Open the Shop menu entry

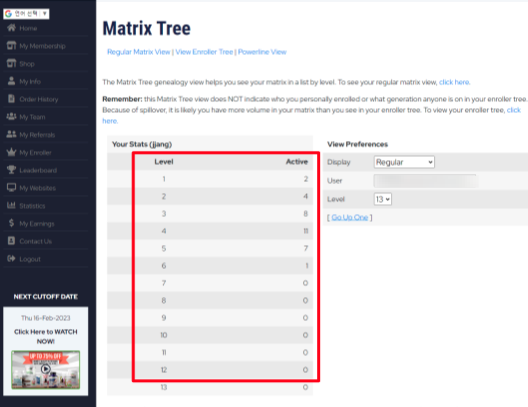[x=27, y=64]
